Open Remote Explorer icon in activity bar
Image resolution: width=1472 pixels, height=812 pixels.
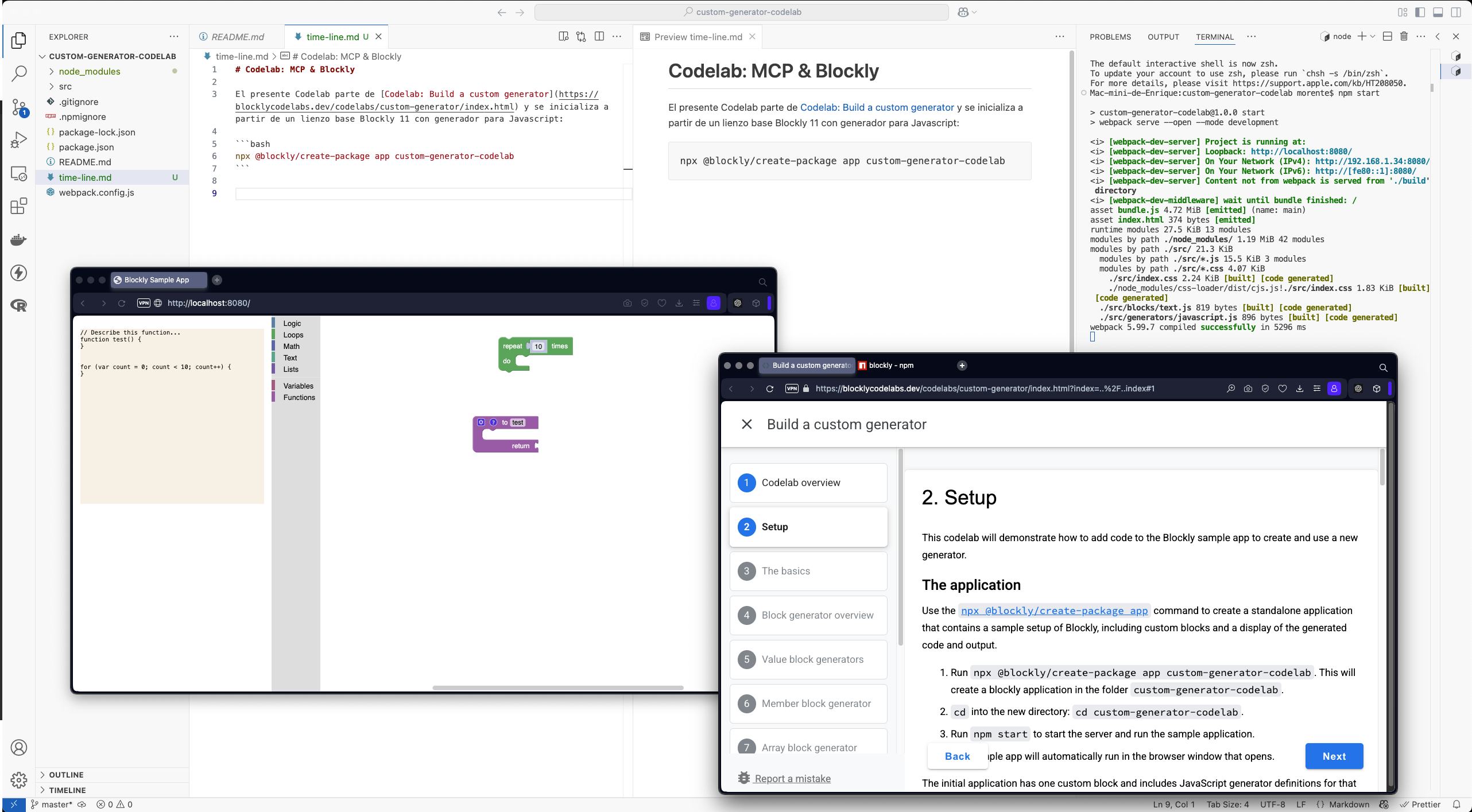[18, 173]
